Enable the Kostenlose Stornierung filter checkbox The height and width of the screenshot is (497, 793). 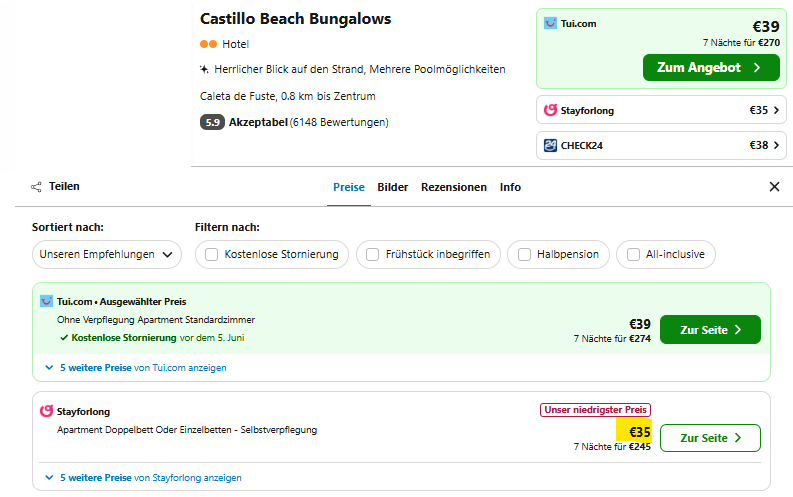tap(211, 254)
